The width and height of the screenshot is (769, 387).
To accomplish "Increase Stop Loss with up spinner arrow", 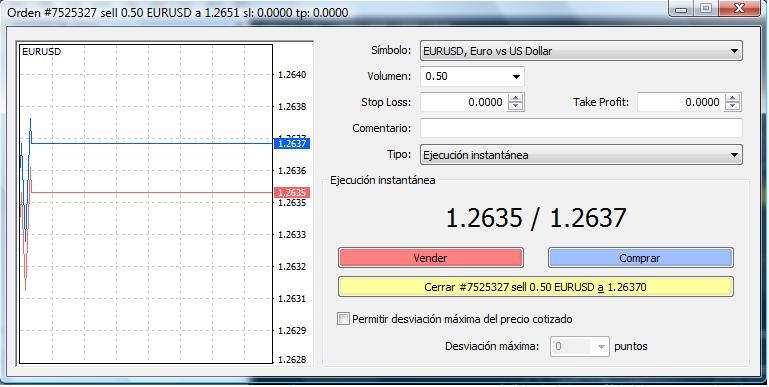I will point(515,98).
